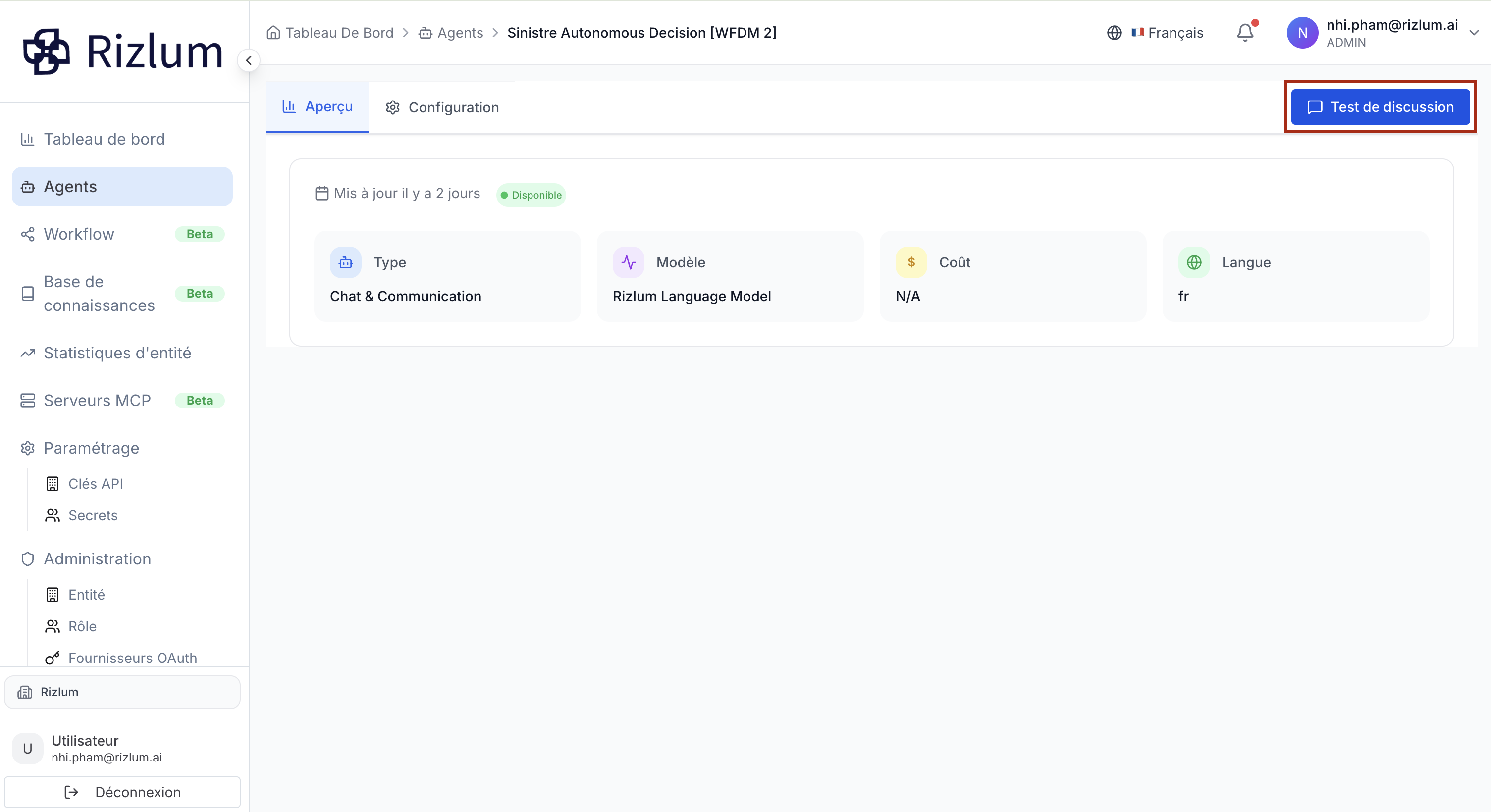Click the Rôle users icon
The image size is (1491, 812).
(x=53, y=626)
